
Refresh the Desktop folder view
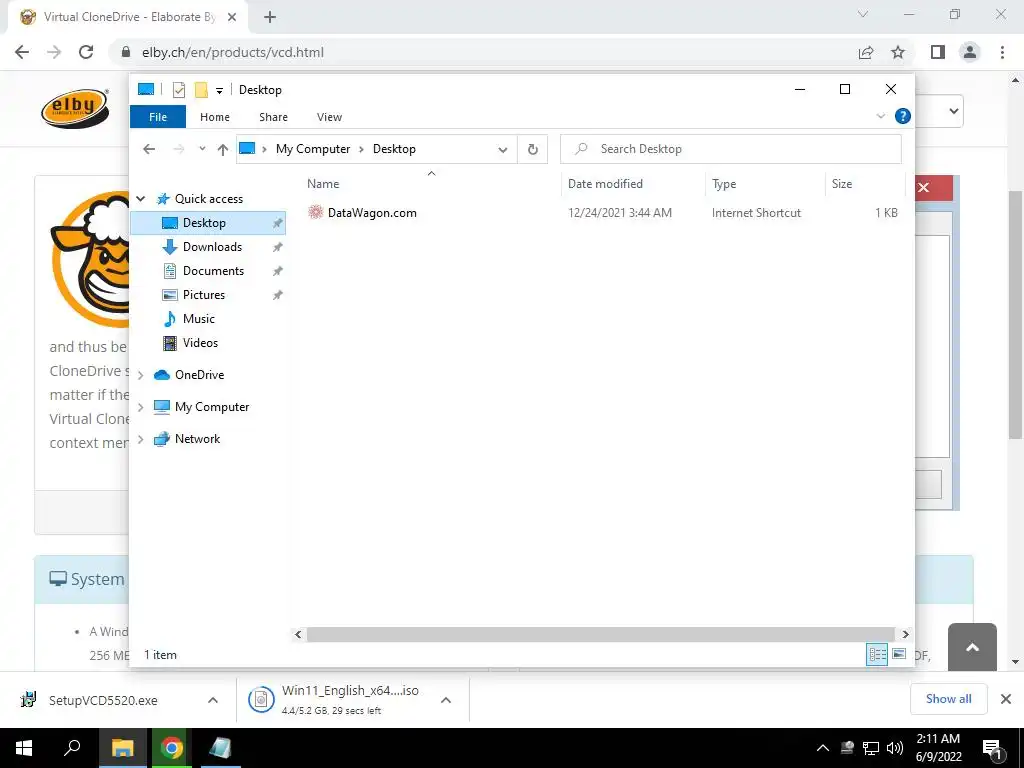pyautogui.click(x=533, y=150)
